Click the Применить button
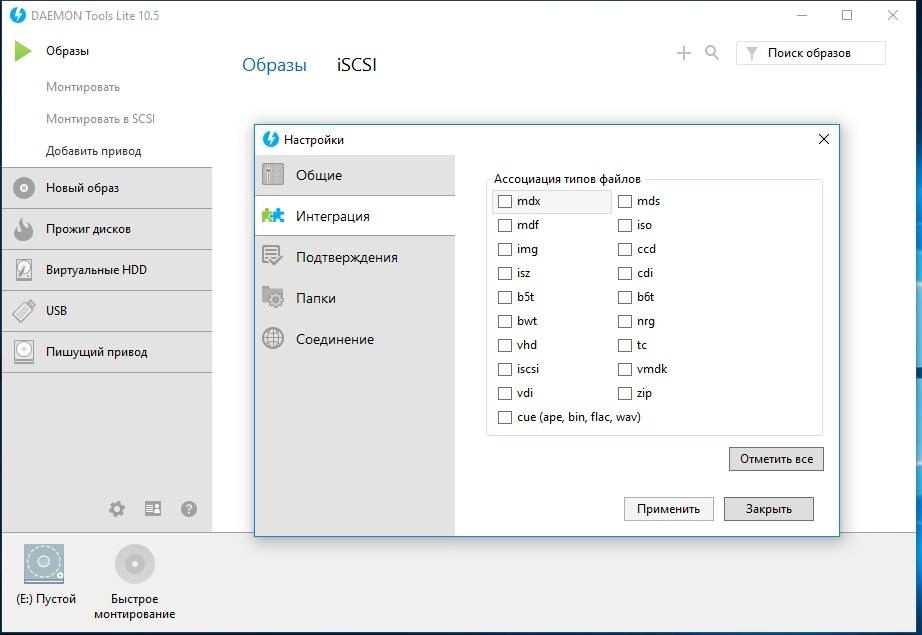Image resolution: width=922 pixels, height=635 pixels. 669,509
